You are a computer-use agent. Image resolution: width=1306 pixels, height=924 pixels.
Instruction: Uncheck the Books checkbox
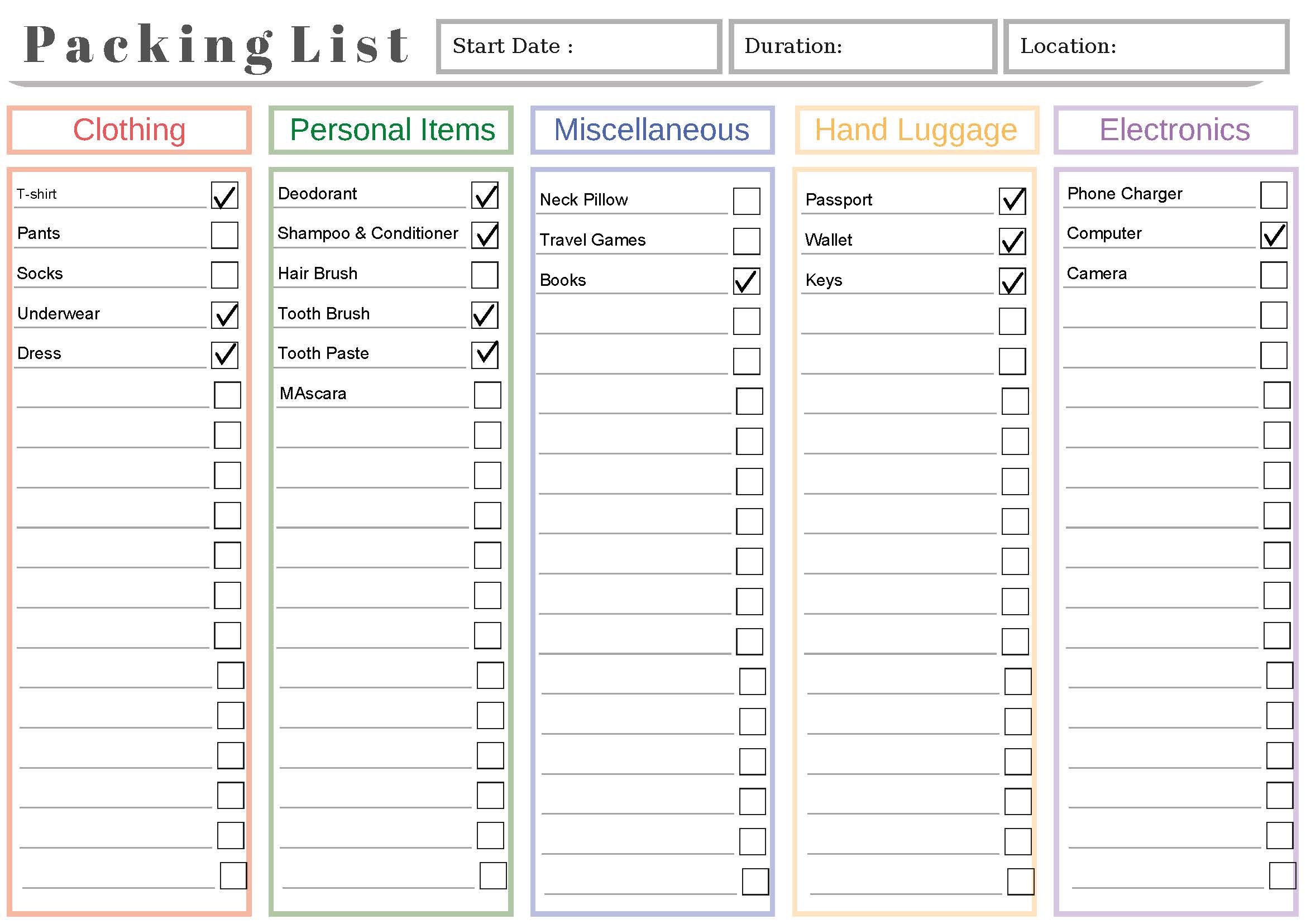pyautogui.click(x=747, y=281)
